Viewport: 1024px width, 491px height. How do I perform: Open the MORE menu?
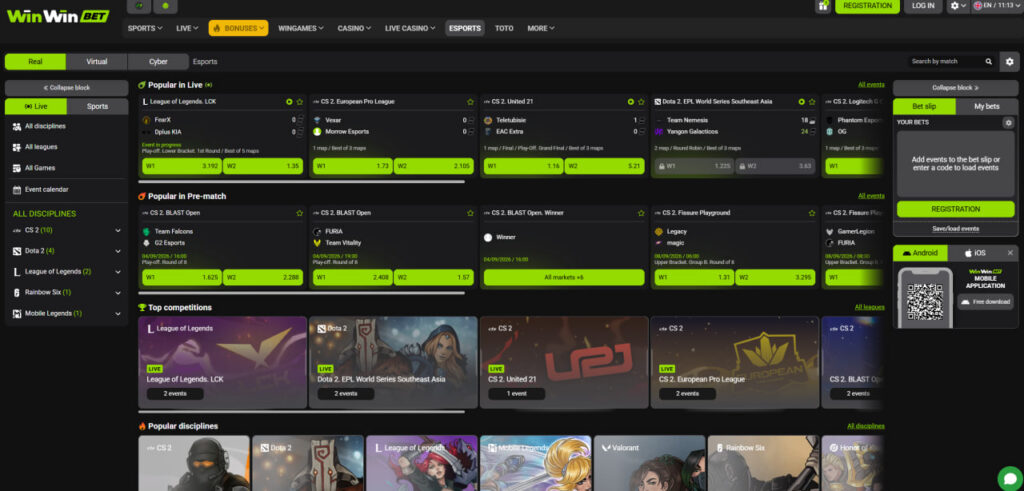[541, 28]
